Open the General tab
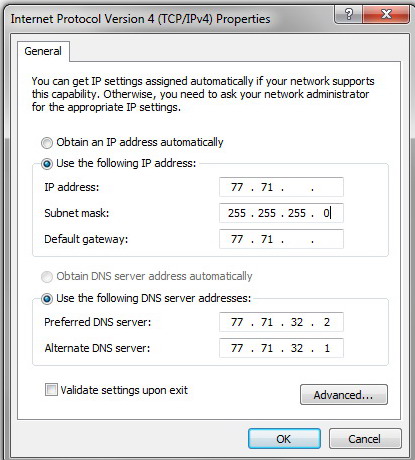The image size is (415, 460). point(43,51)
